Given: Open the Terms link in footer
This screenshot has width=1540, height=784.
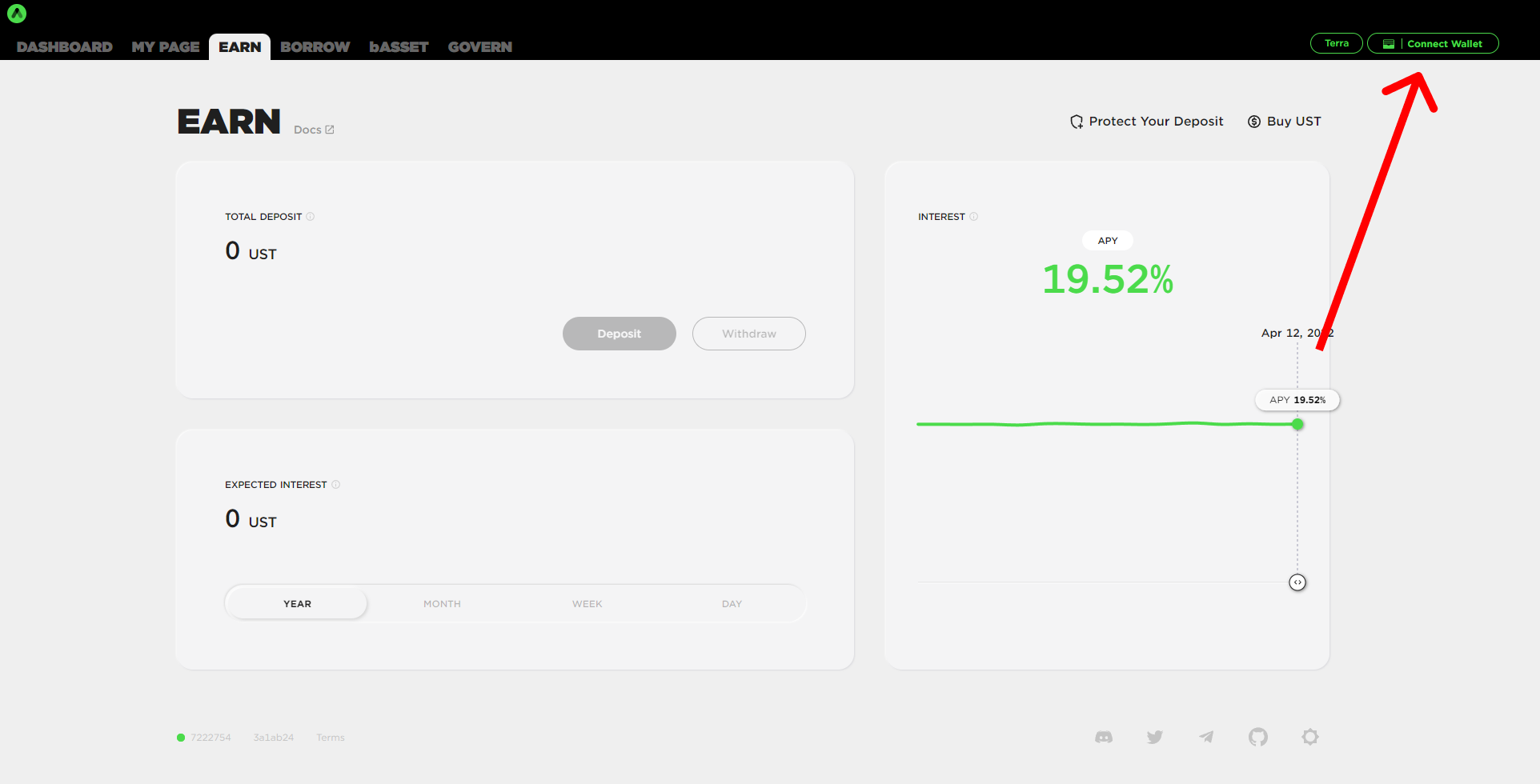Looking at the screenshot, I should (331, 738).
